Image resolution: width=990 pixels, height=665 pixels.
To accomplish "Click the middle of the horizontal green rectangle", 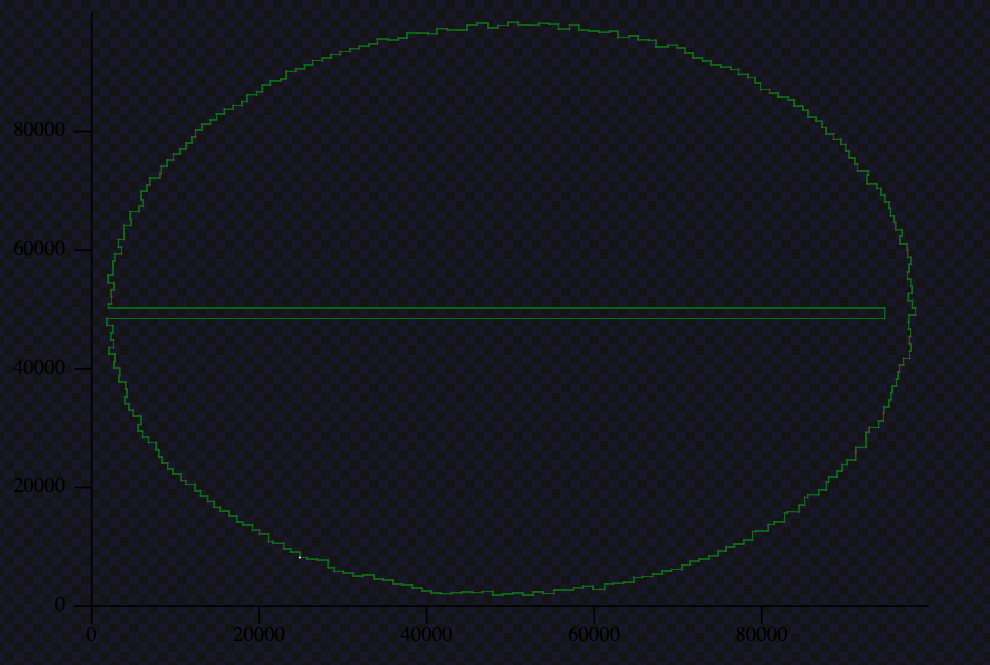I will click(496, 313).
